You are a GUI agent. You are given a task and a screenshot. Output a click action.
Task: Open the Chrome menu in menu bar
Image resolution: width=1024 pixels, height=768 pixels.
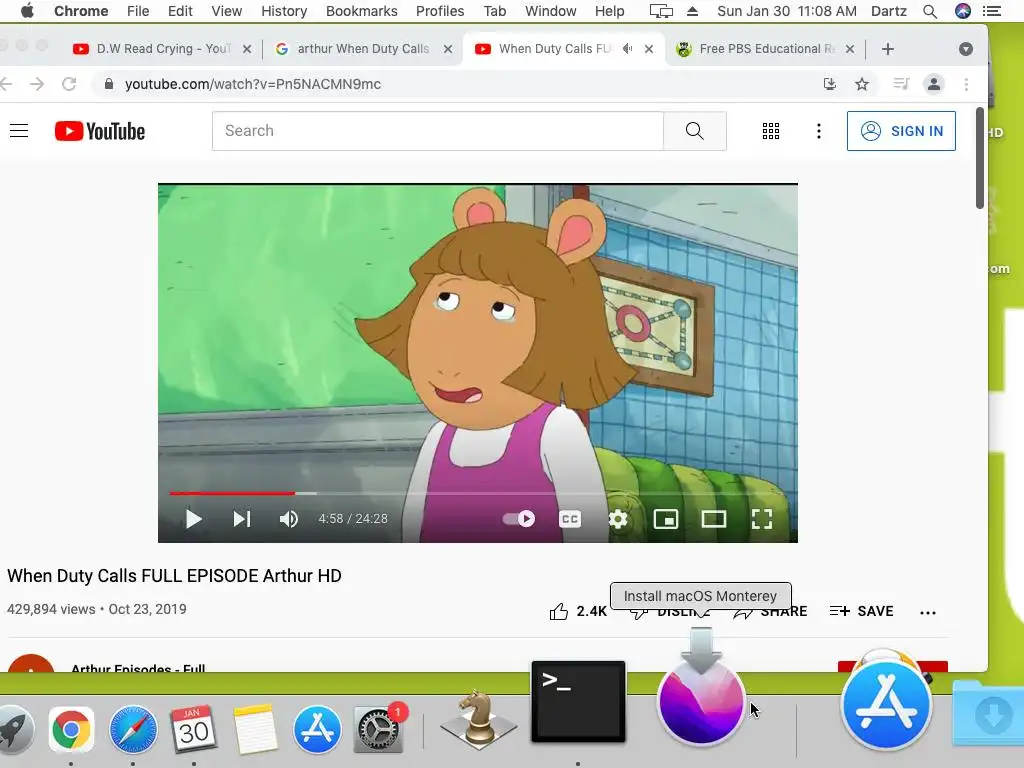81,11
